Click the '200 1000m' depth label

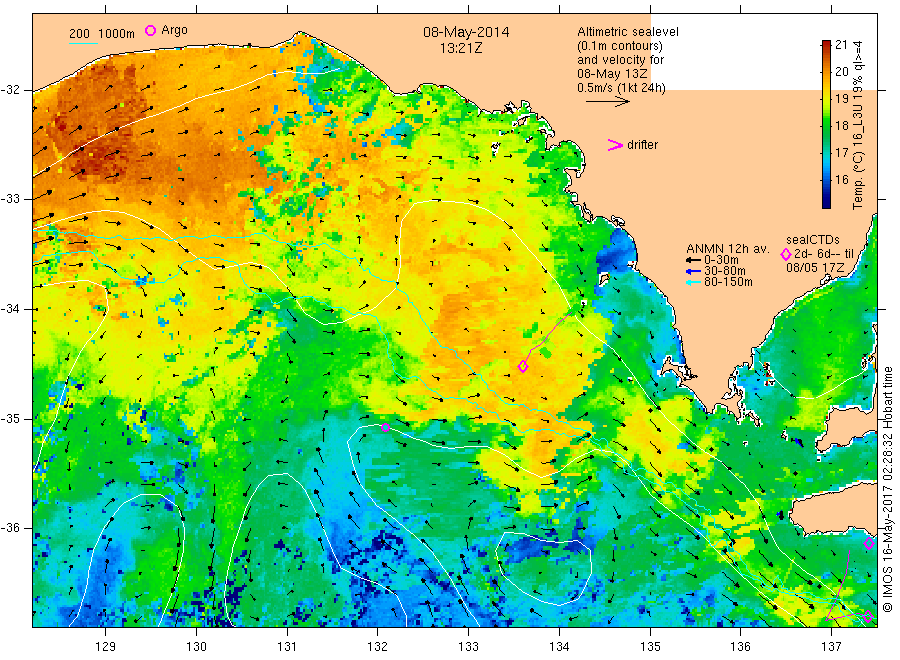coord(102,34)
